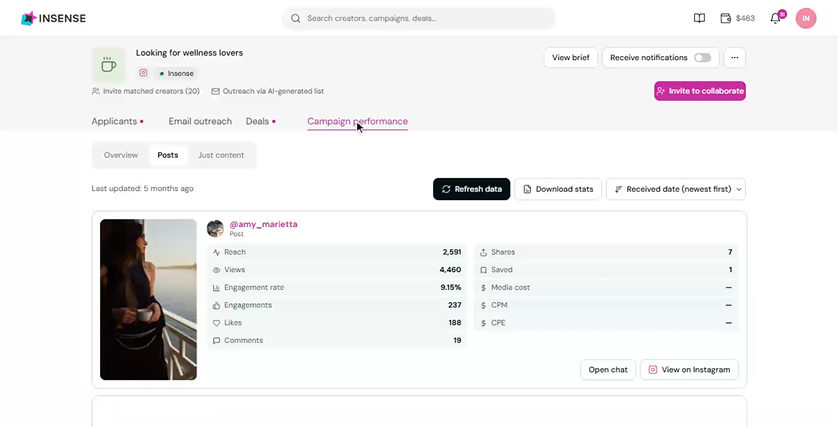Viewport: 838px width, 427px height.
Task: Click the Open chat button
Action: click(608, 369)
